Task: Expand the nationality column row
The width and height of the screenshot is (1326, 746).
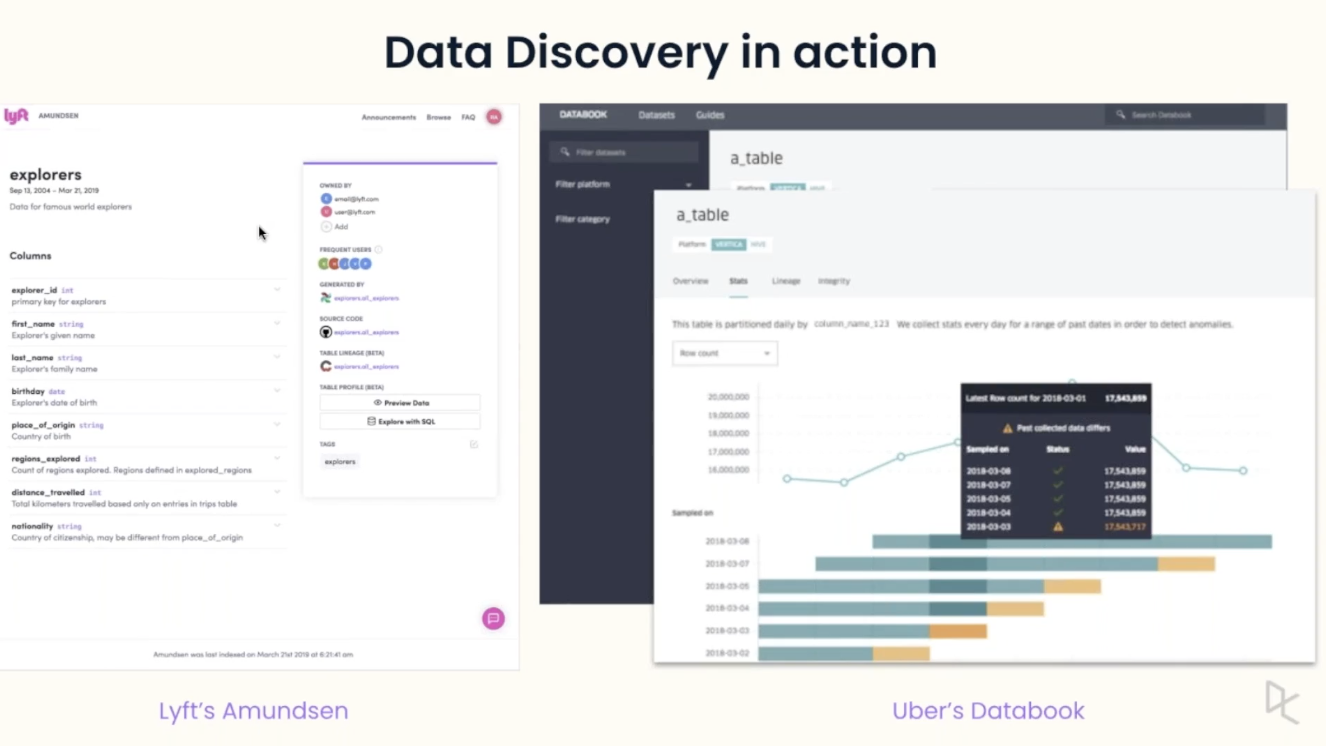Action: [277, 525]
